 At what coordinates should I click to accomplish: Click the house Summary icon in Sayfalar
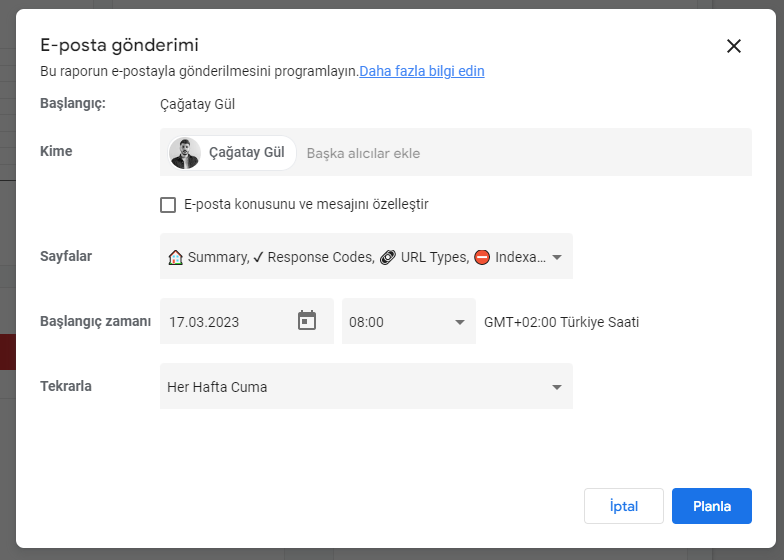pyautogui.click(x=176, y=257)
